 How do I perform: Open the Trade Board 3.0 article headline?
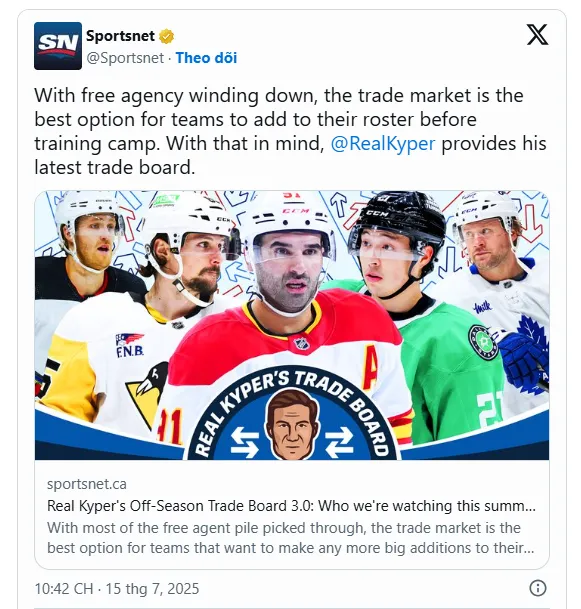[x=291, y=506]
